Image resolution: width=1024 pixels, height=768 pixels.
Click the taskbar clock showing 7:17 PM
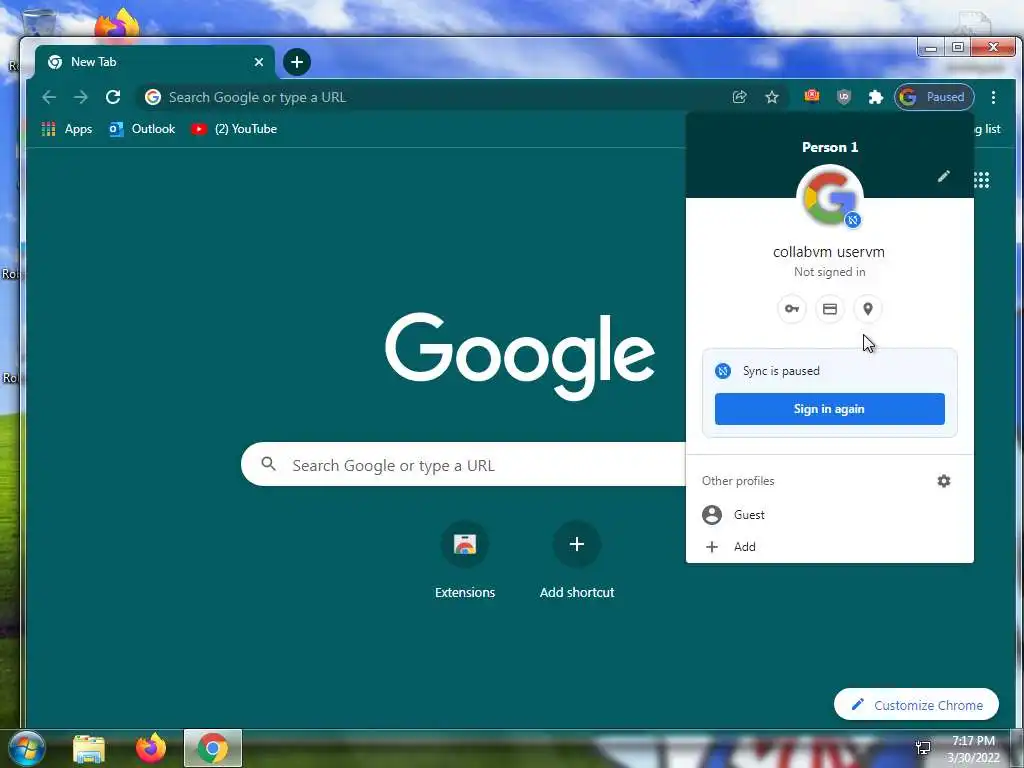point(973,749)
